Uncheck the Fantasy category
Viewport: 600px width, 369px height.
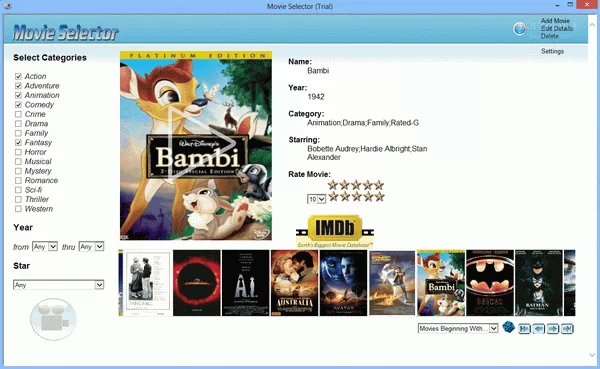pos(18,142)
